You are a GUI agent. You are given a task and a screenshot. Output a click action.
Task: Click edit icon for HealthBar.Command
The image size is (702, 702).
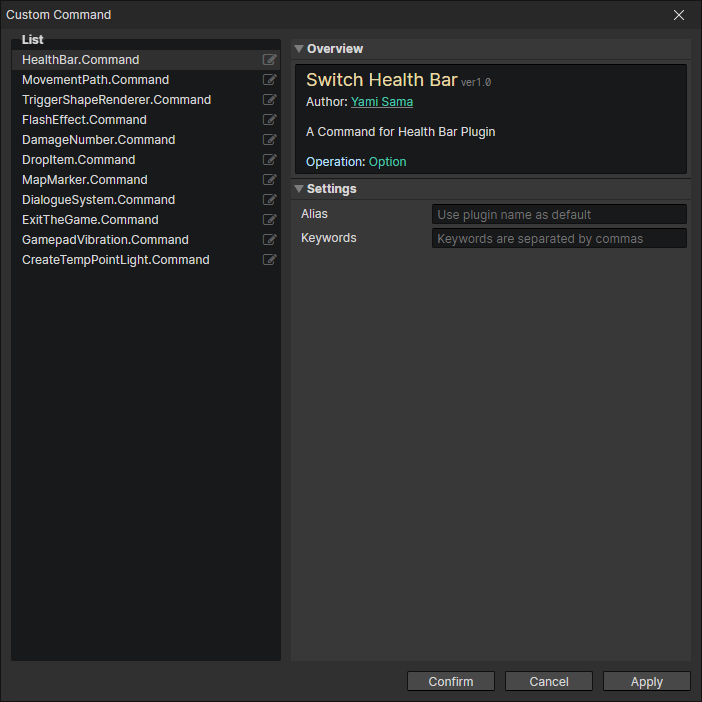(269, 60)
